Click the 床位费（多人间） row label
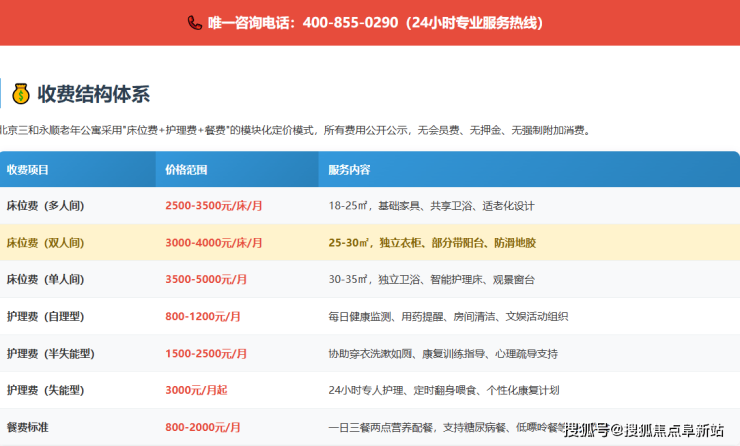The height and width of the screenshot is (446, 740). (45, 206)
